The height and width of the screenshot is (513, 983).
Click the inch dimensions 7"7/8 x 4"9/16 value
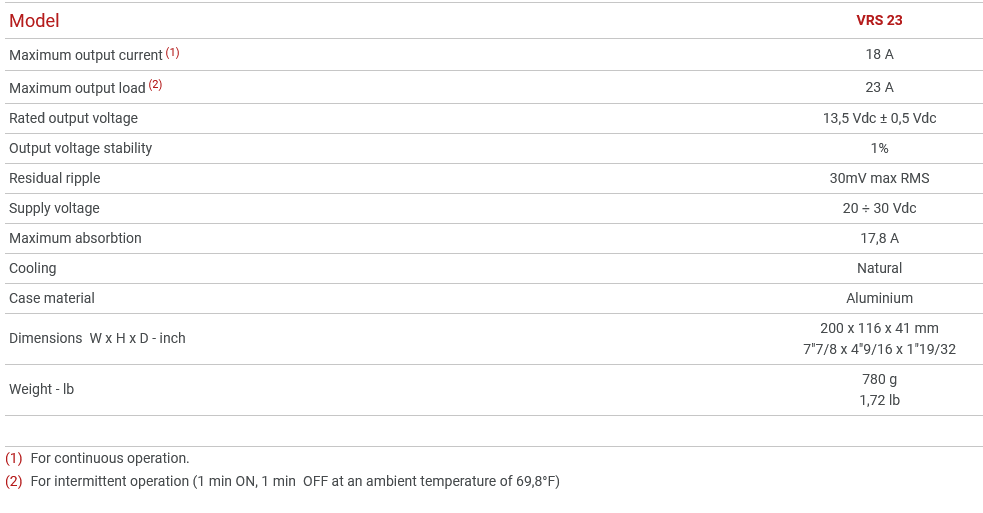pyautogui.click(x=879, y=349)
